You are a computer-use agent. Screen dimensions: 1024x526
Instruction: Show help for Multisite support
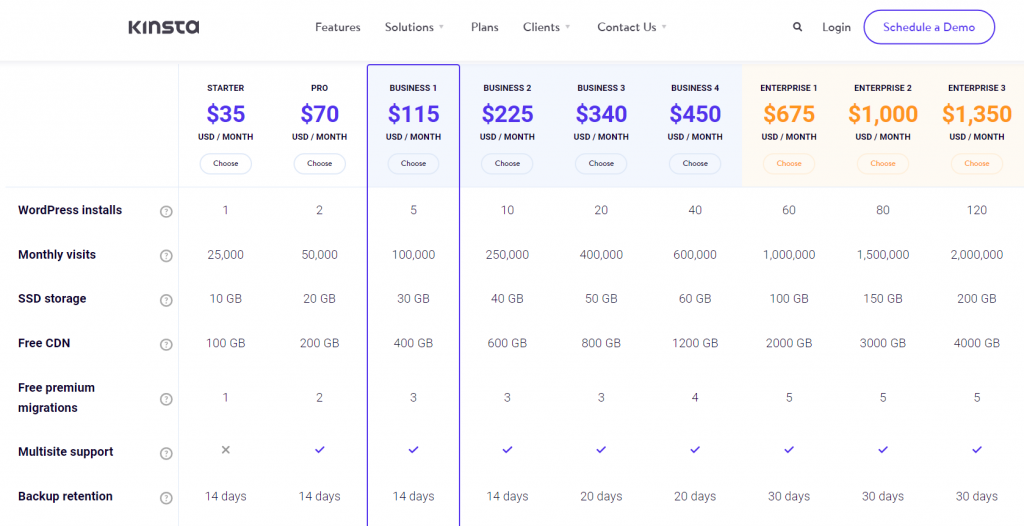(x=167, y=453)
